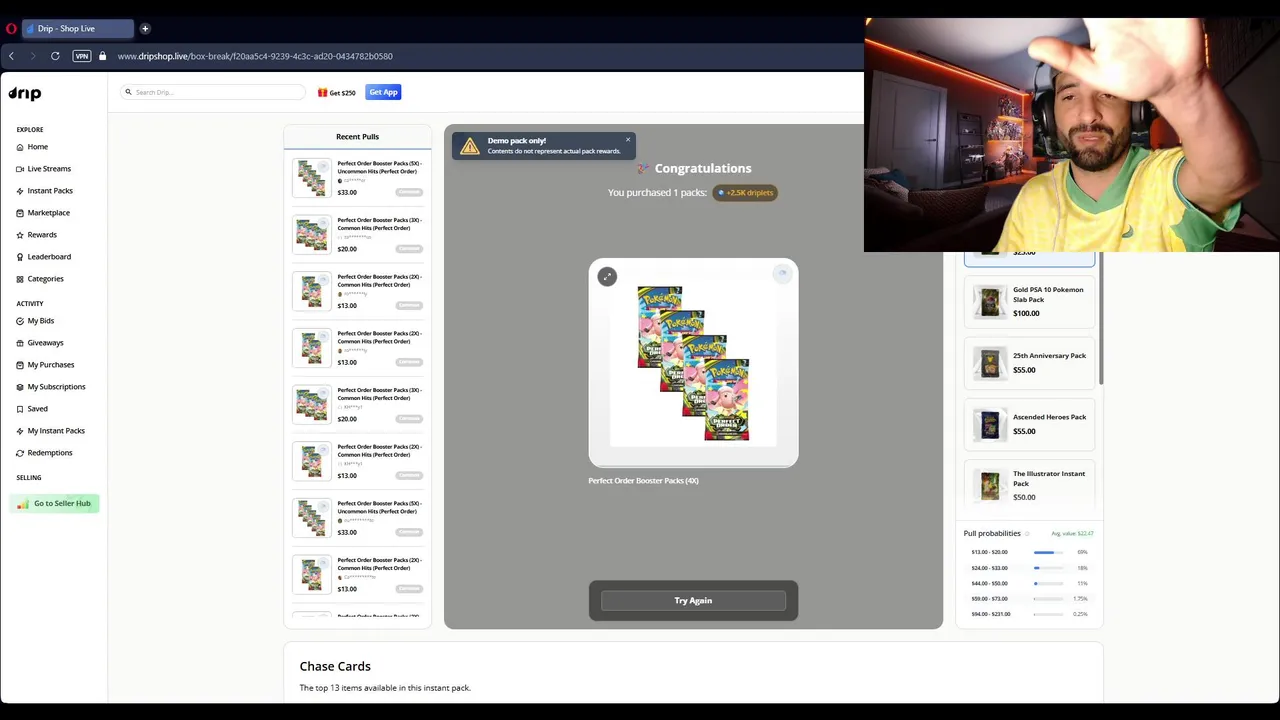Click the Drip logo
Screen dimensions: 1280x720
click(25, 93)
